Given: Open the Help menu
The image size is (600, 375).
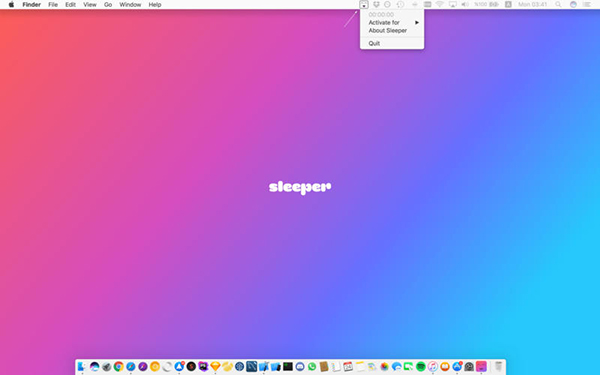Looking at the screenshot, I should click(155, 5).
